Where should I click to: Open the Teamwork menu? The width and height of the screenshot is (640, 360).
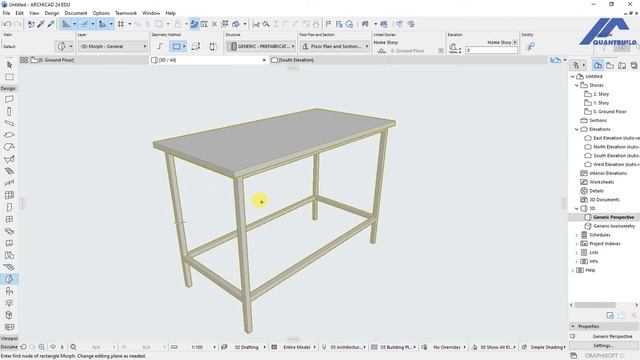pyautogui.click(x=126, y=13)
